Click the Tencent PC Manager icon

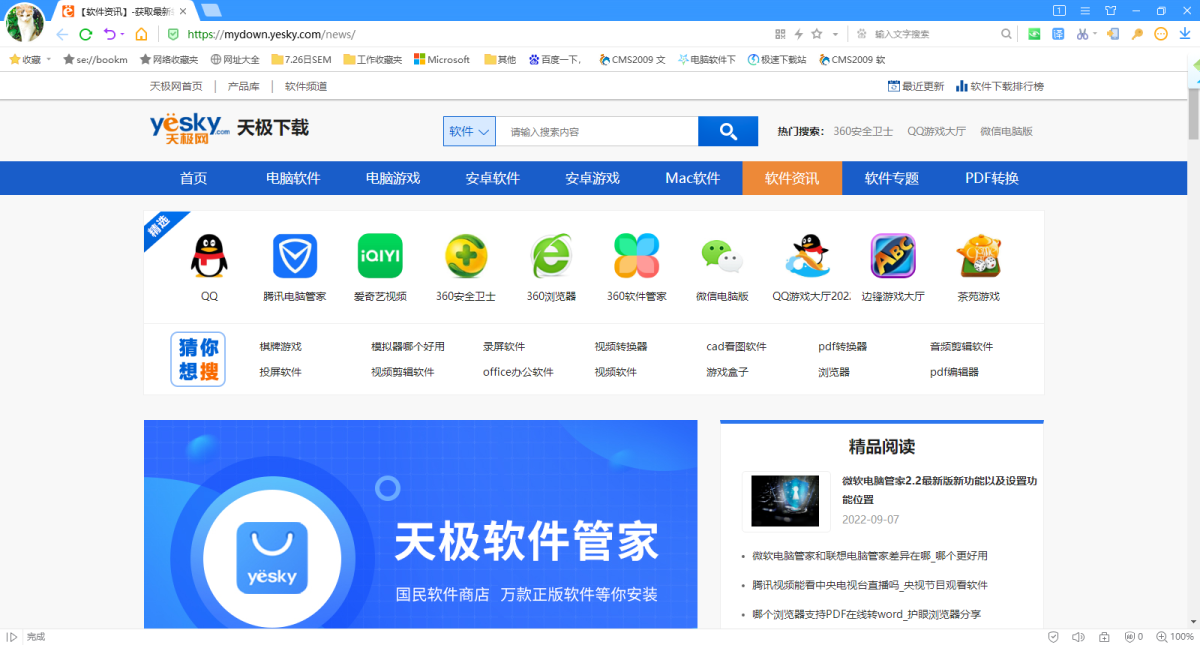(x=294, y=256)
